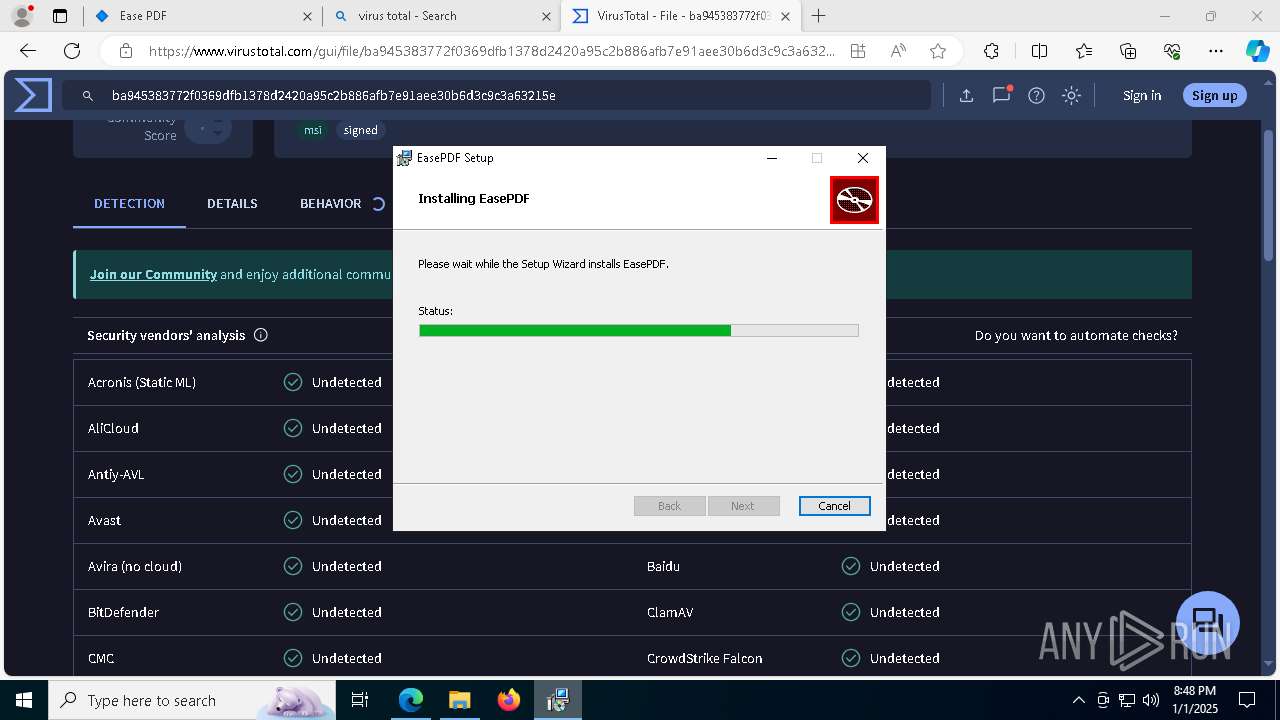Click the BitDefender vendor name
Image resolution: width=1280 pixels, height=720 pixels.
[x=123, y=612]
